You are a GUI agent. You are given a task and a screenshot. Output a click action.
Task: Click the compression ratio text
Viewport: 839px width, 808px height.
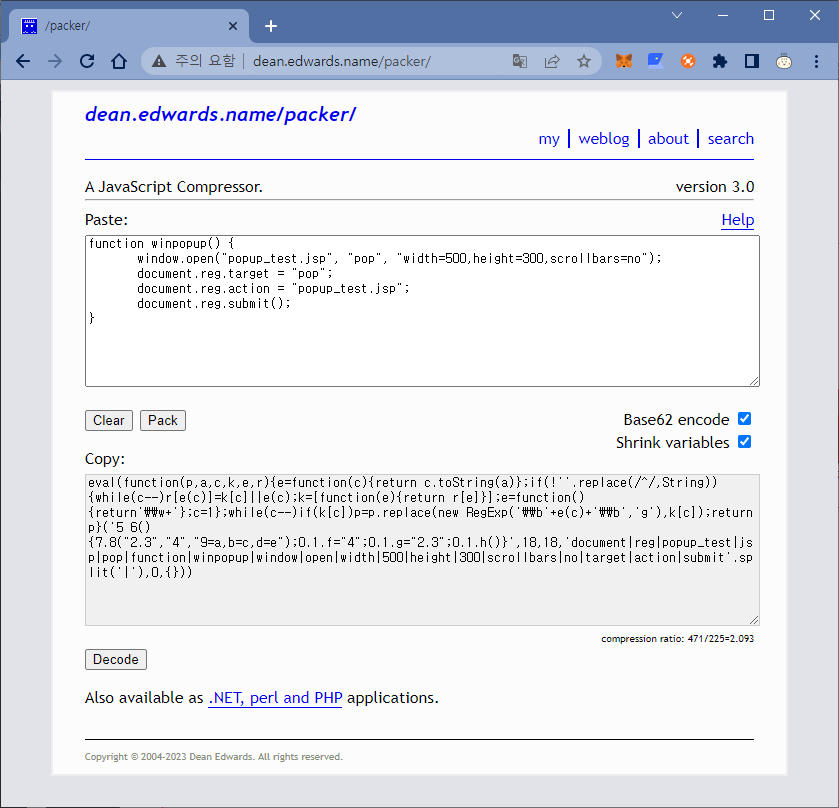point(677,639)
